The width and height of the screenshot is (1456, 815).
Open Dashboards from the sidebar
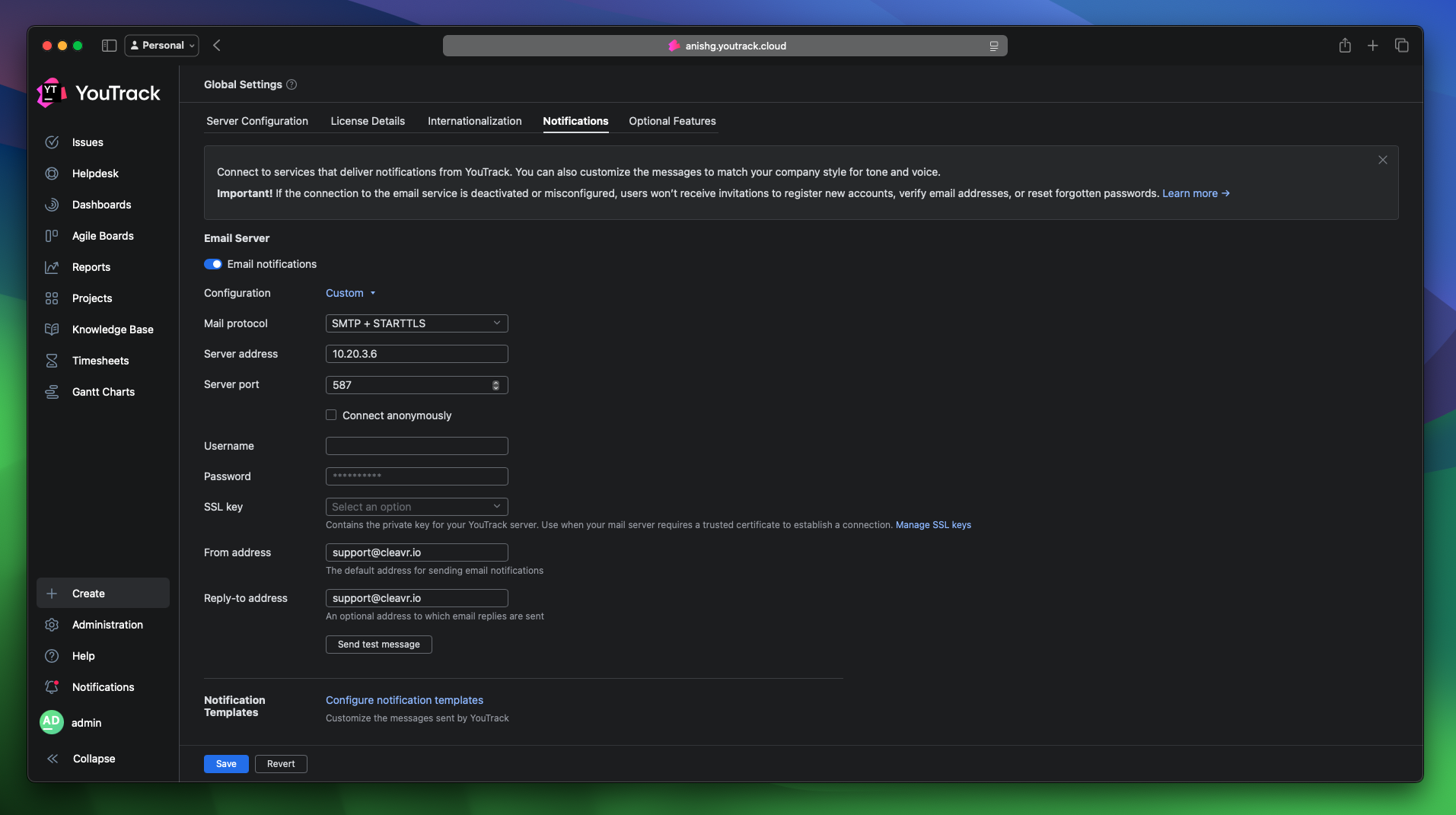pyautogui.click(x=101, y=205)
